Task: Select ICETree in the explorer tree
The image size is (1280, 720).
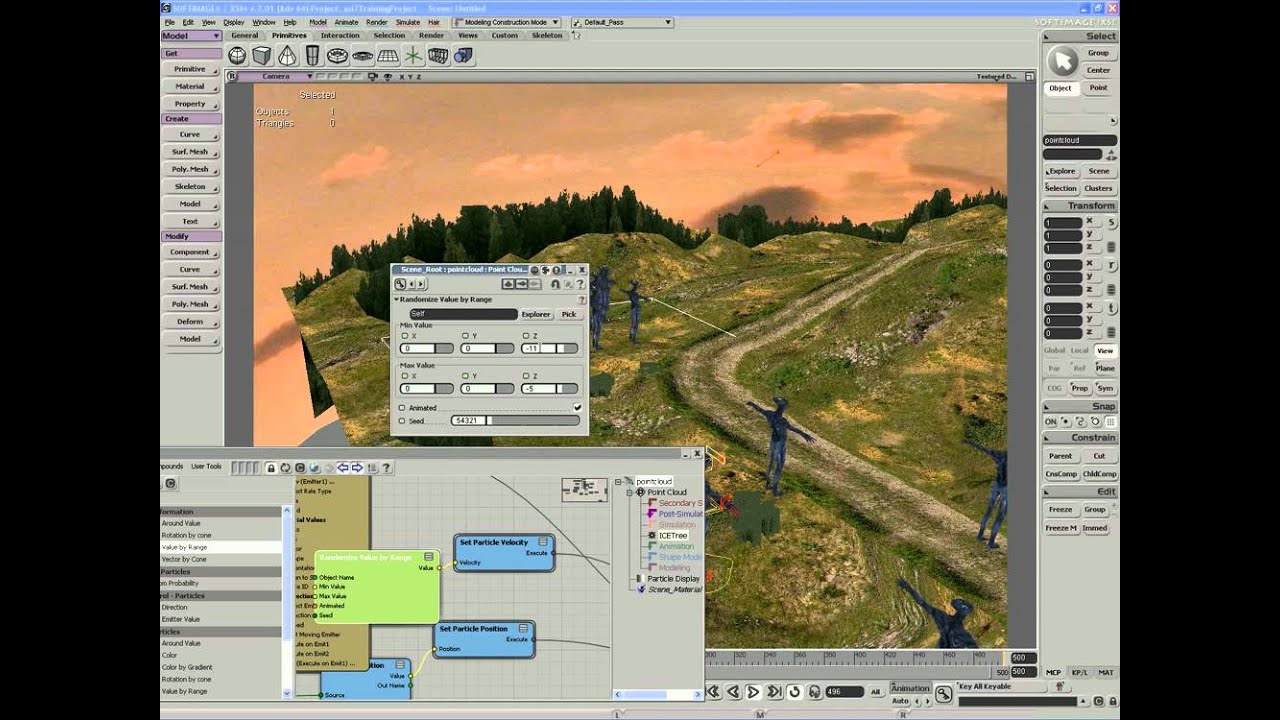Action: (673, 535)
